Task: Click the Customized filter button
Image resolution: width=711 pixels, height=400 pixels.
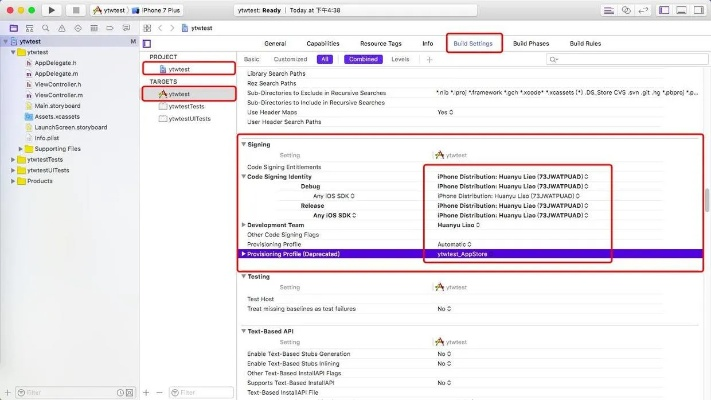Action: tap(289, 59)
